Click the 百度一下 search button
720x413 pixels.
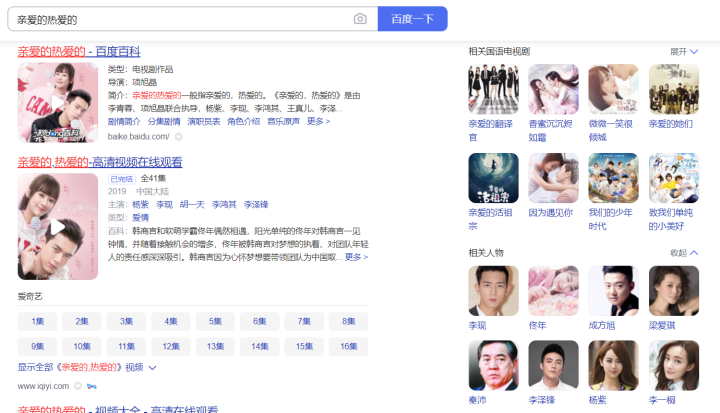click(x=412, y=19)
